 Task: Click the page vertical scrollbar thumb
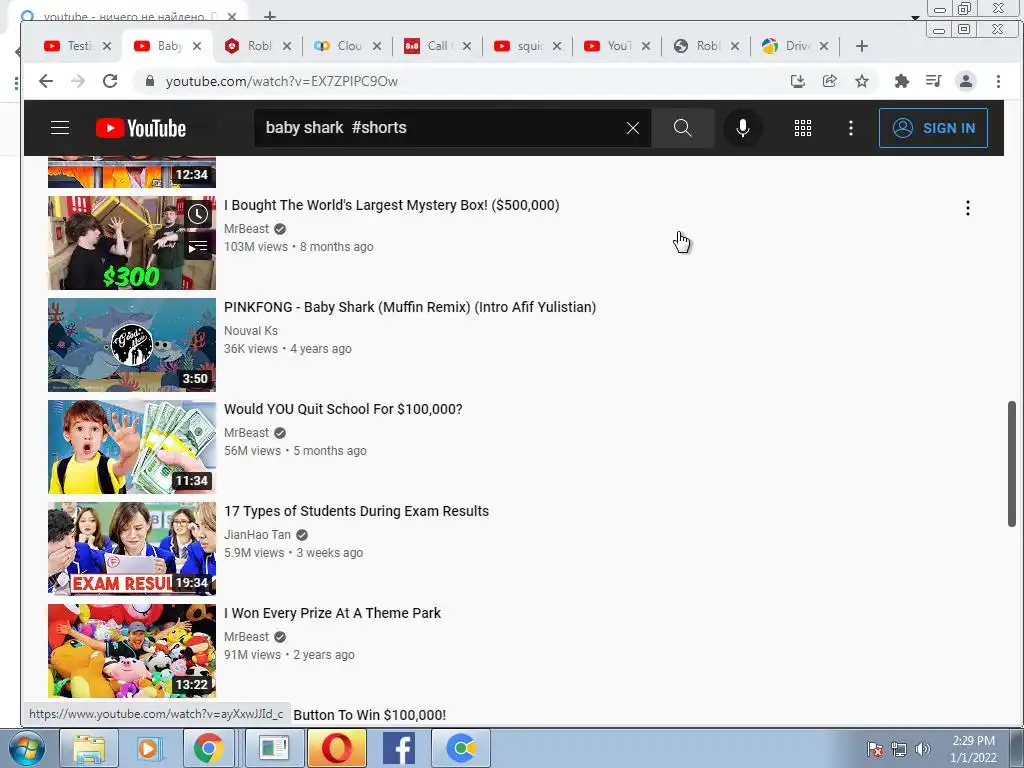click(x=1012, y=464)
